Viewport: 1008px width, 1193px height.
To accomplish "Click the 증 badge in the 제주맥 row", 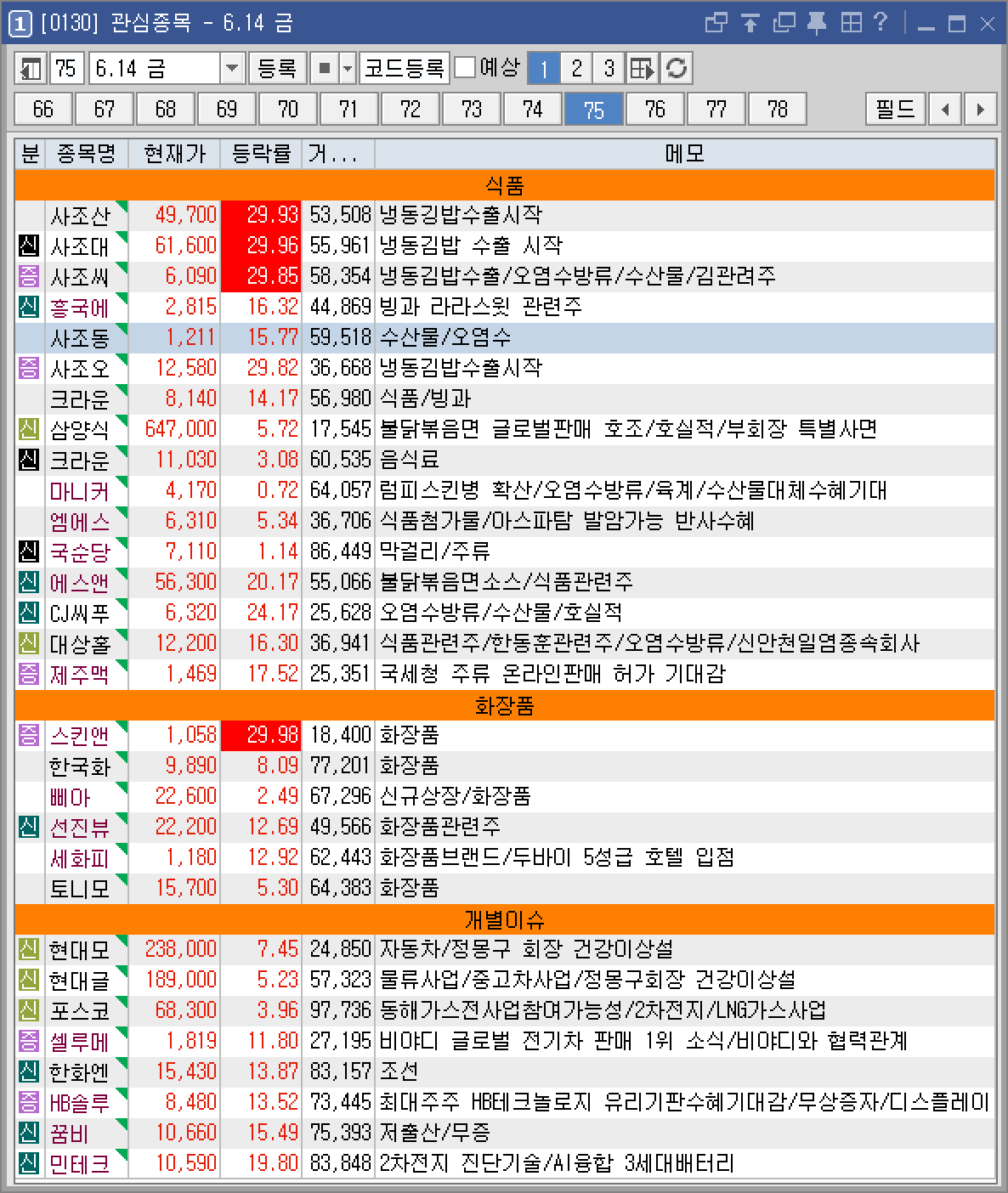I will (29, 674).
